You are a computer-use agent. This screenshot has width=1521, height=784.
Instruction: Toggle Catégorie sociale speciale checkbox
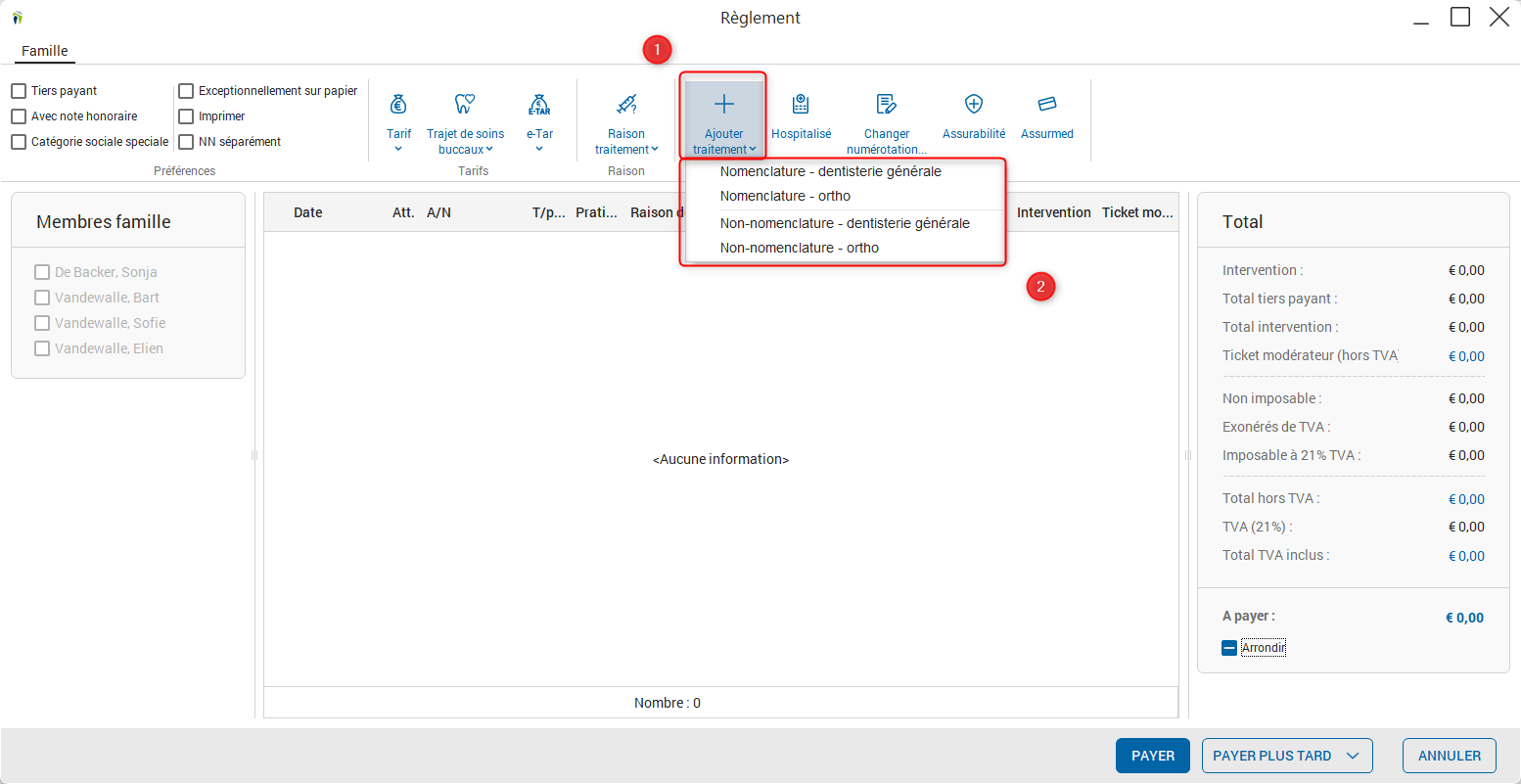[x=19, y=142]
